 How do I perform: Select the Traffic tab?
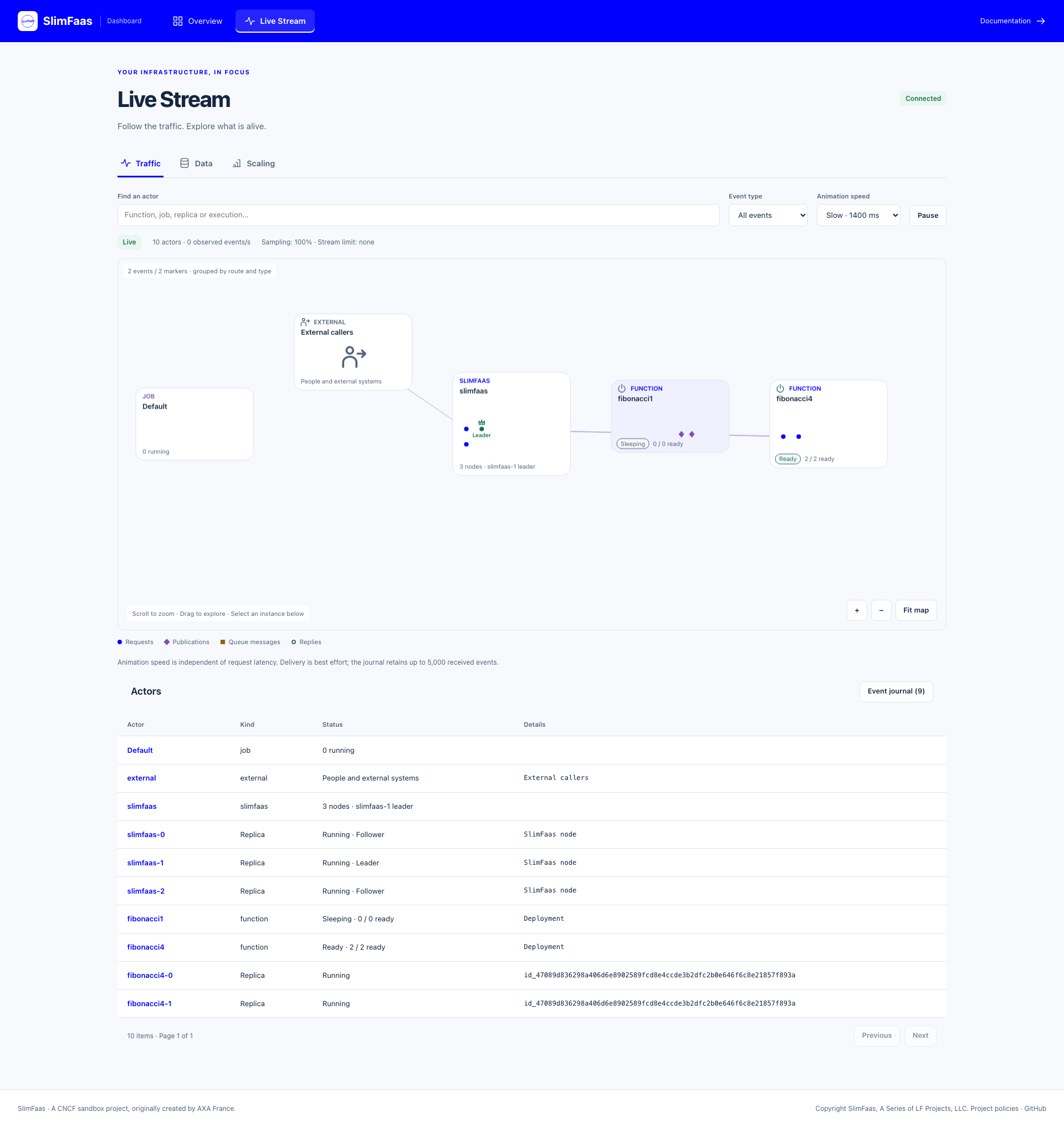click(141, 164)
